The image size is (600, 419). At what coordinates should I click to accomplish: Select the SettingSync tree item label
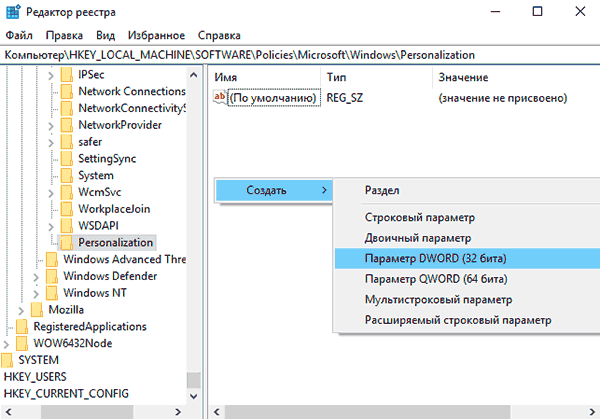tap(107, 159)
